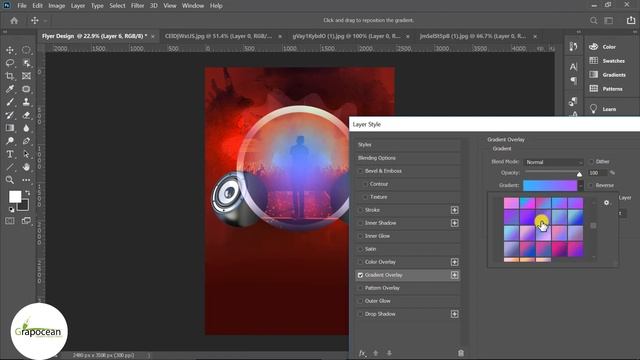The width and height of the screenshot is (640, 360).
Task: Select the Brush tool
Action: (10, 102)
